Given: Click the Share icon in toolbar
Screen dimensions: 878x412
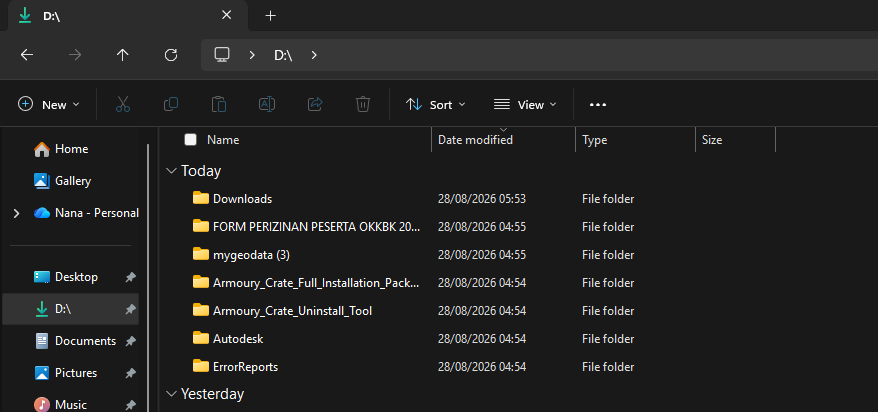Looking at the screenshot, I should coord(315,104).
